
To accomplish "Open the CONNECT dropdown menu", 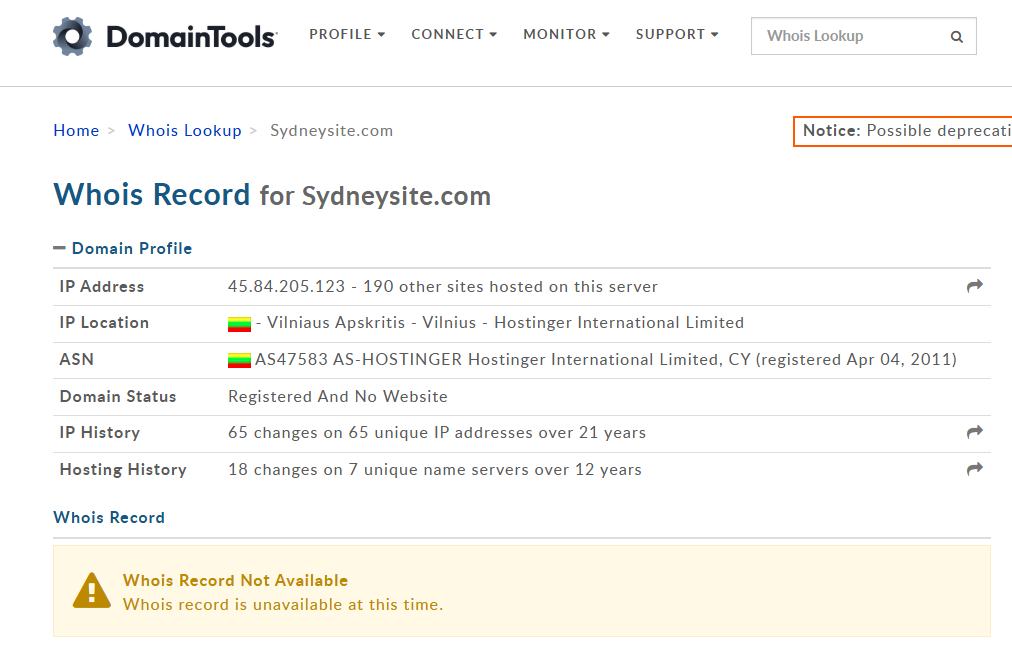I will (454, 34).
